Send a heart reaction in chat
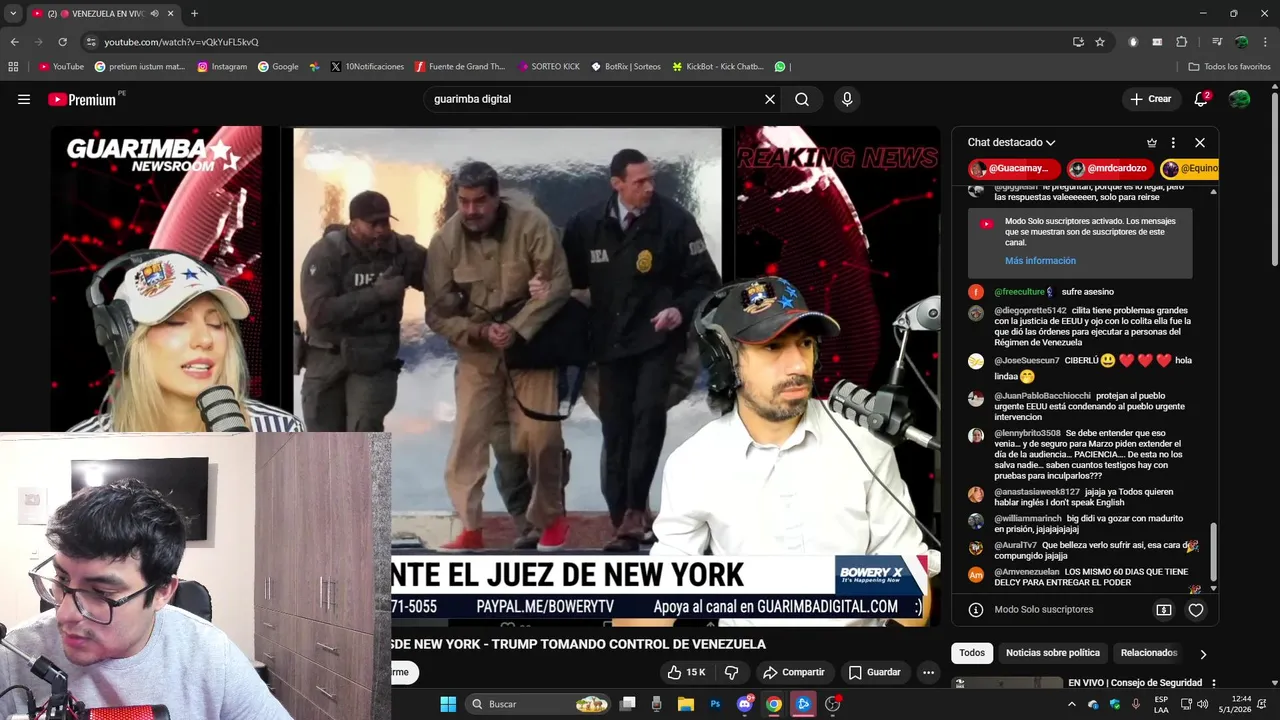This screenshot has height=720, width=1280. (x=1196, y=609)
